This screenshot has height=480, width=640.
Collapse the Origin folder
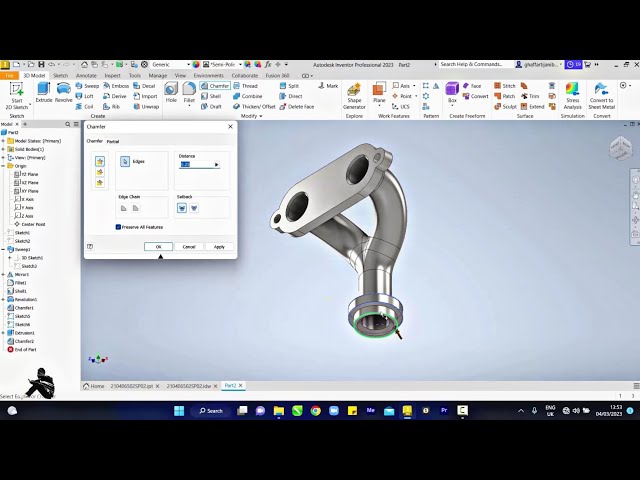click(x=3, y=166)
